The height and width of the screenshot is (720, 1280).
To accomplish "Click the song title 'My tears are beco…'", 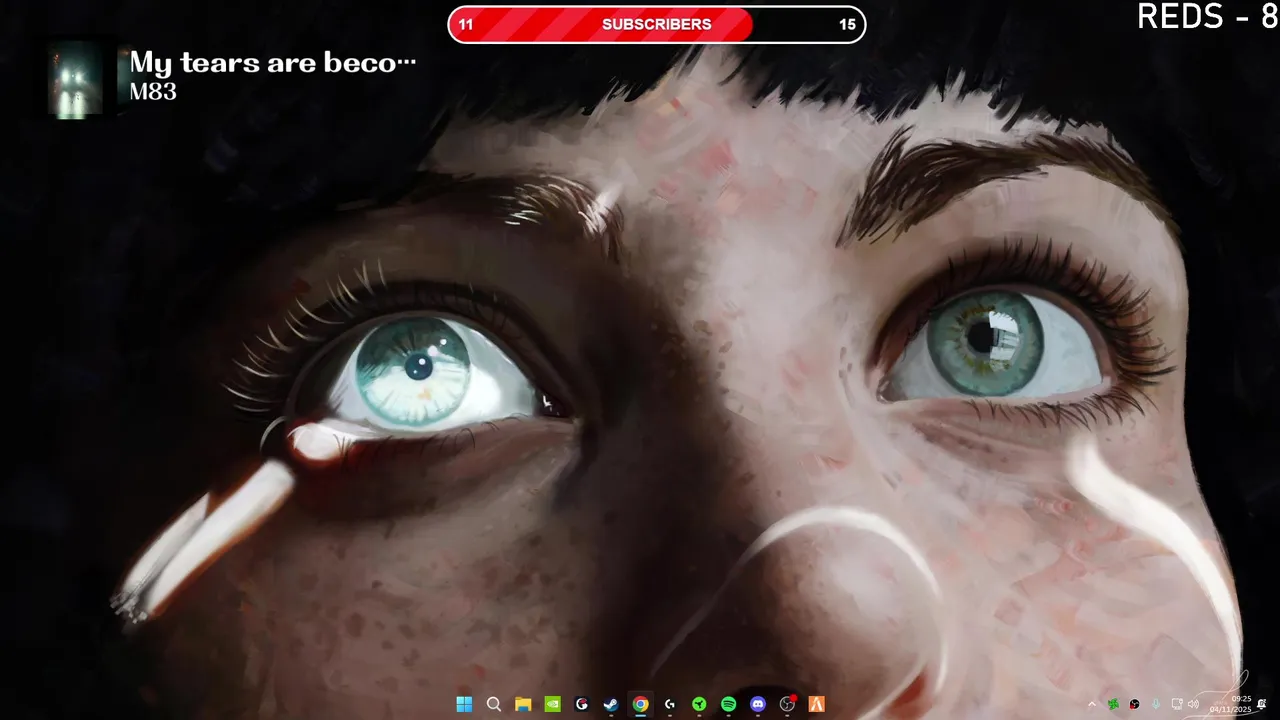I will [272, 62].
